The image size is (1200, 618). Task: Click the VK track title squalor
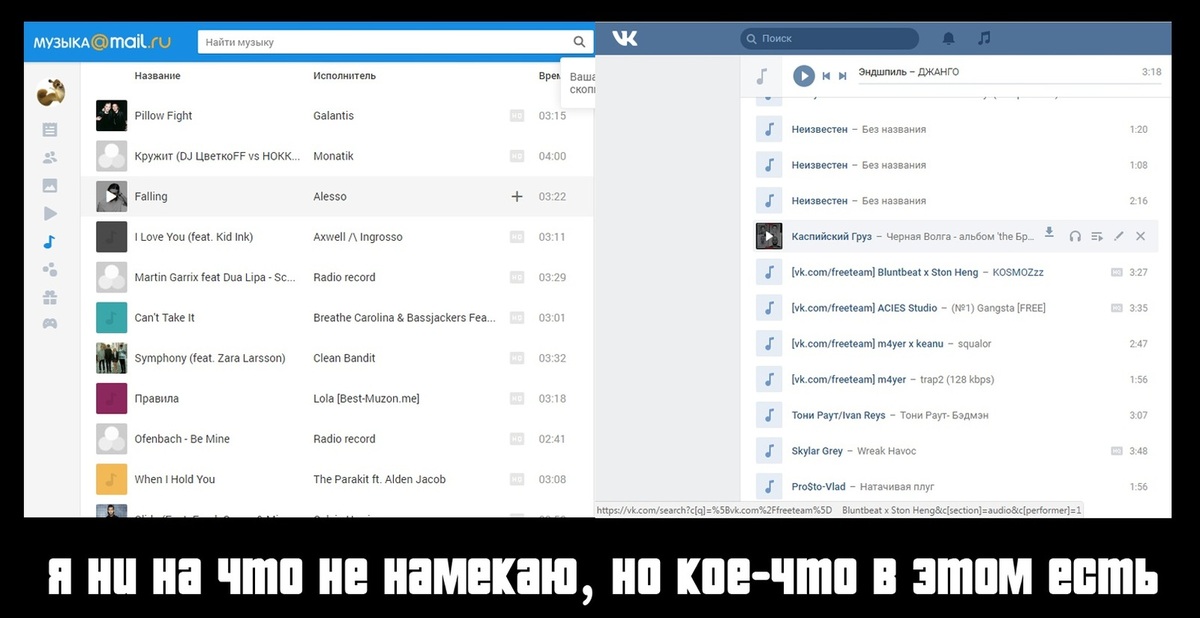coord(975,344)
